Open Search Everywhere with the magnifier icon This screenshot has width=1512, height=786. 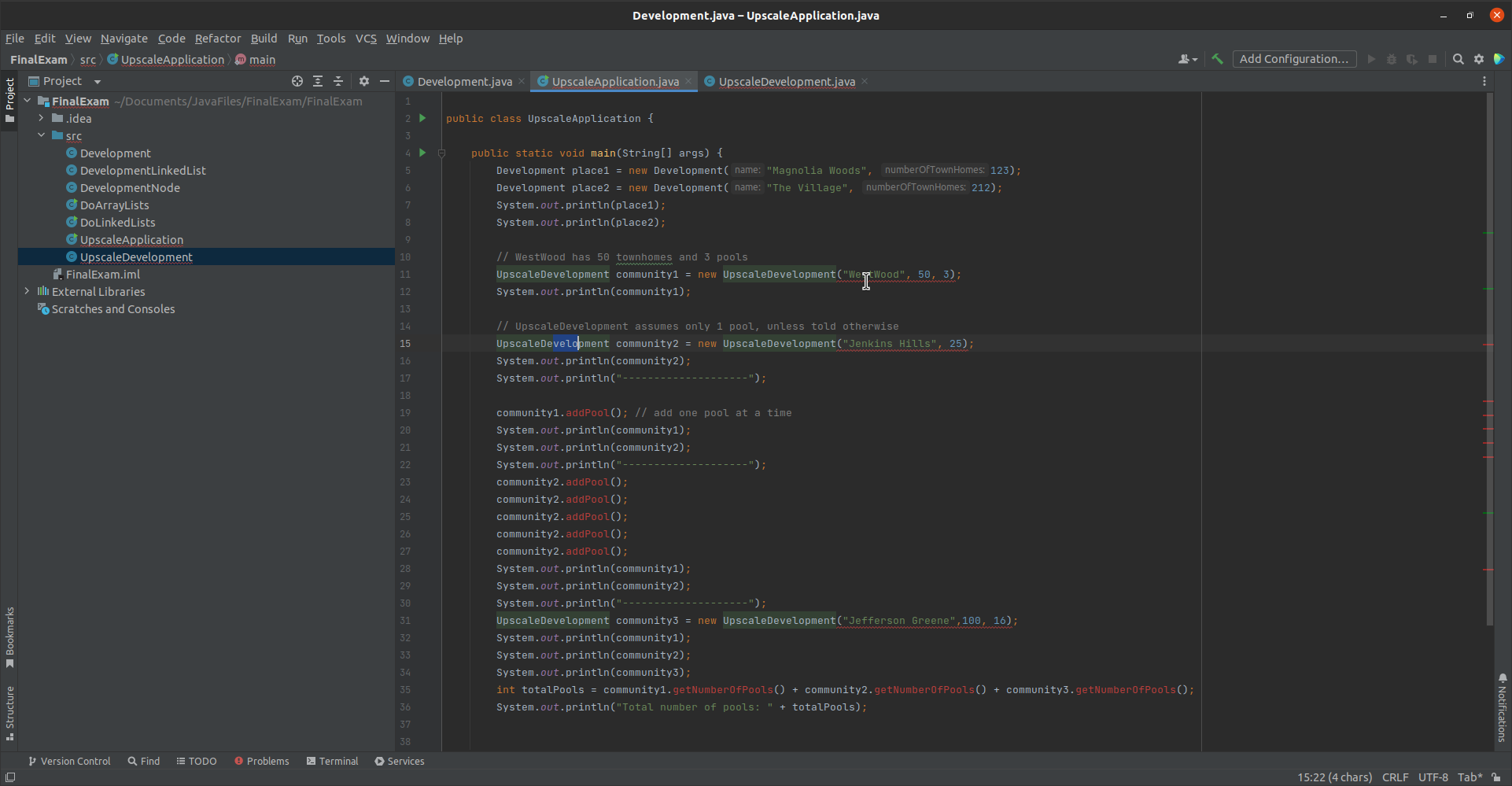(x=1459, y=59)
